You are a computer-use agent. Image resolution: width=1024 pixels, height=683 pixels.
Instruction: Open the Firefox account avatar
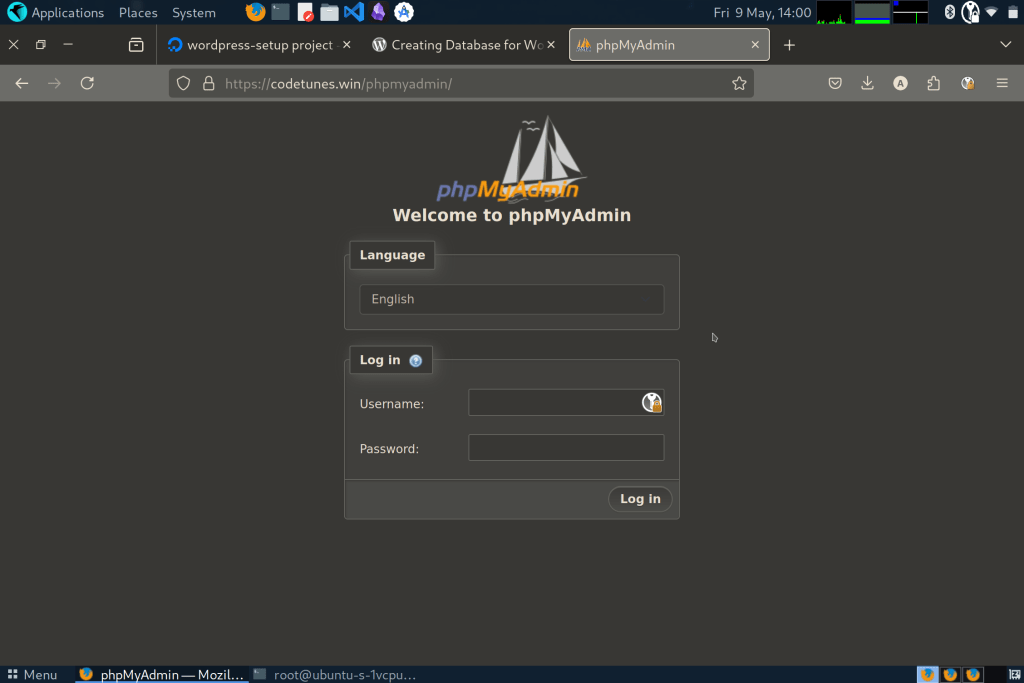(x=900, y=83)
